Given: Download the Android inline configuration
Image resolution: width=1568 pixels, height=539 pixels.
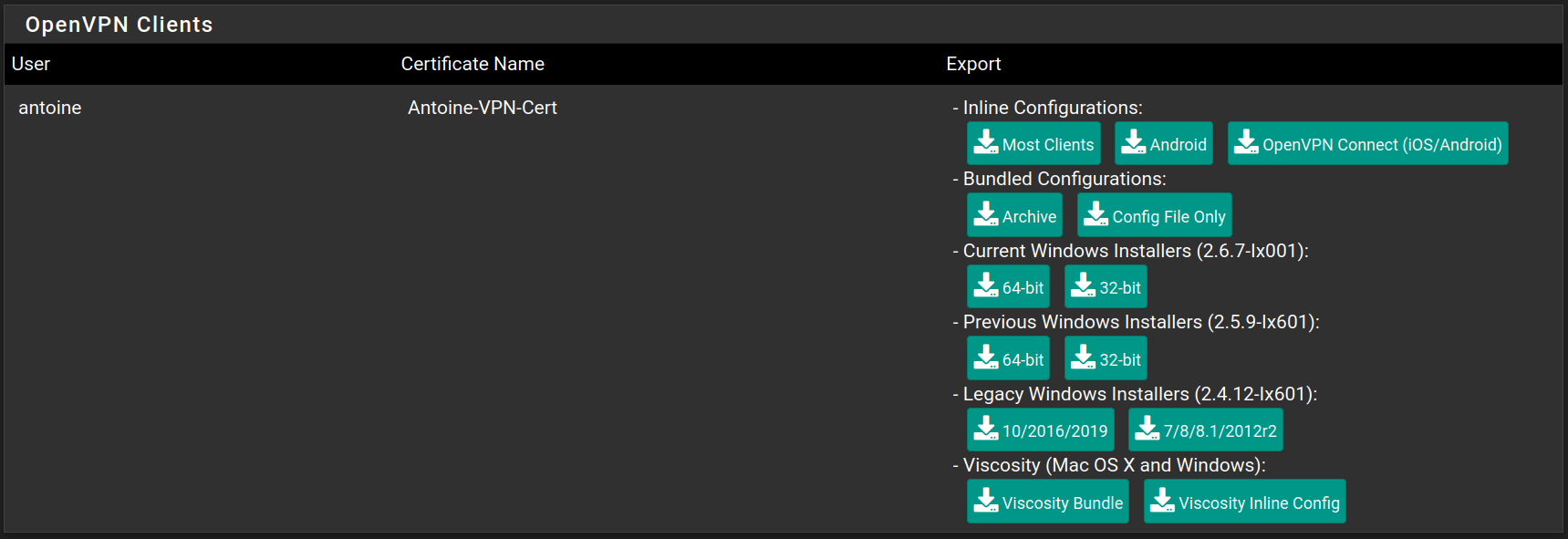Looking at the screenshot, I should (x=1164, y=143).
